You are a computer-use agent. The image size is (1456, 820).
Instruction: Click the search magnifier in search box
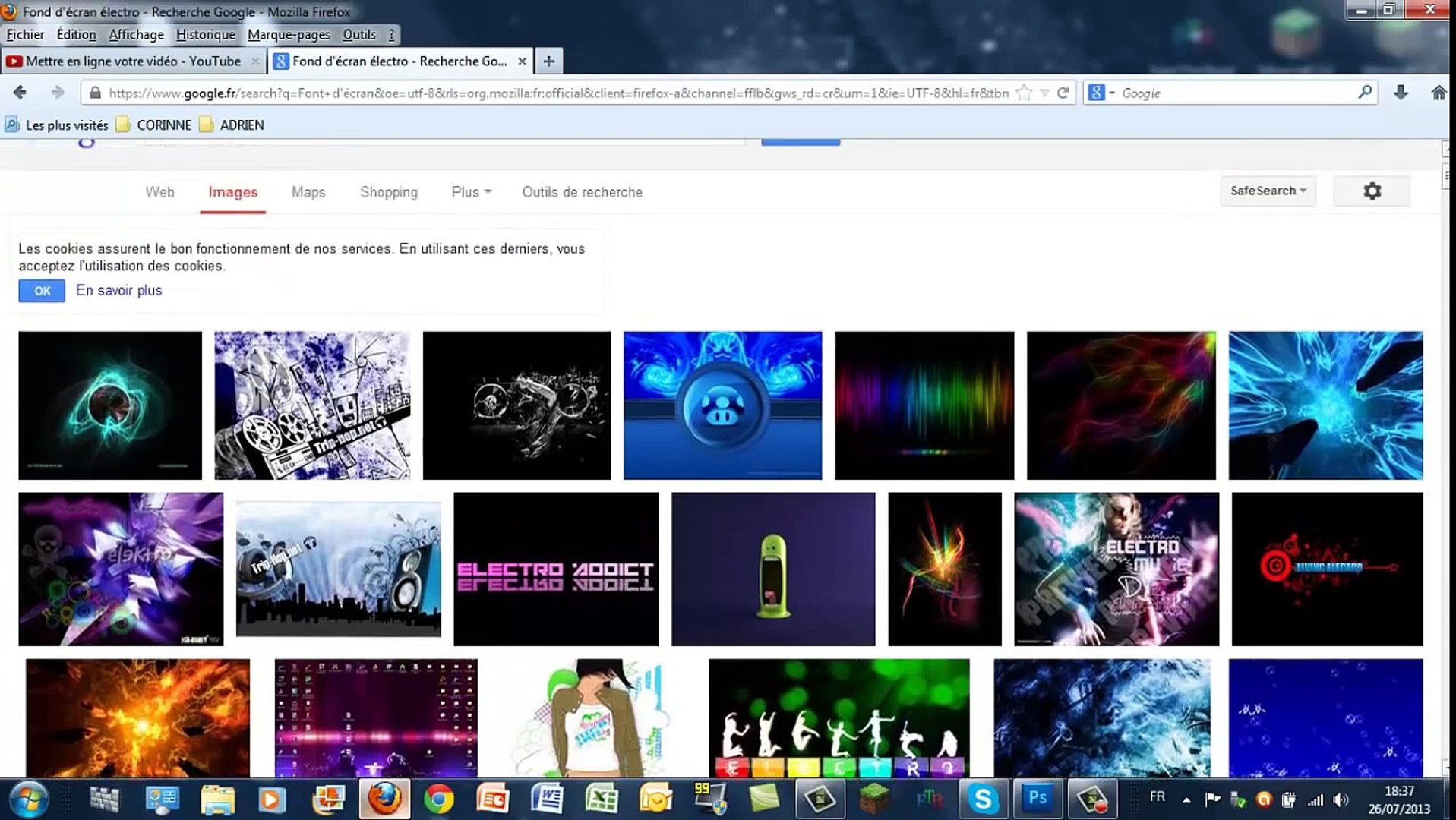1364,93
